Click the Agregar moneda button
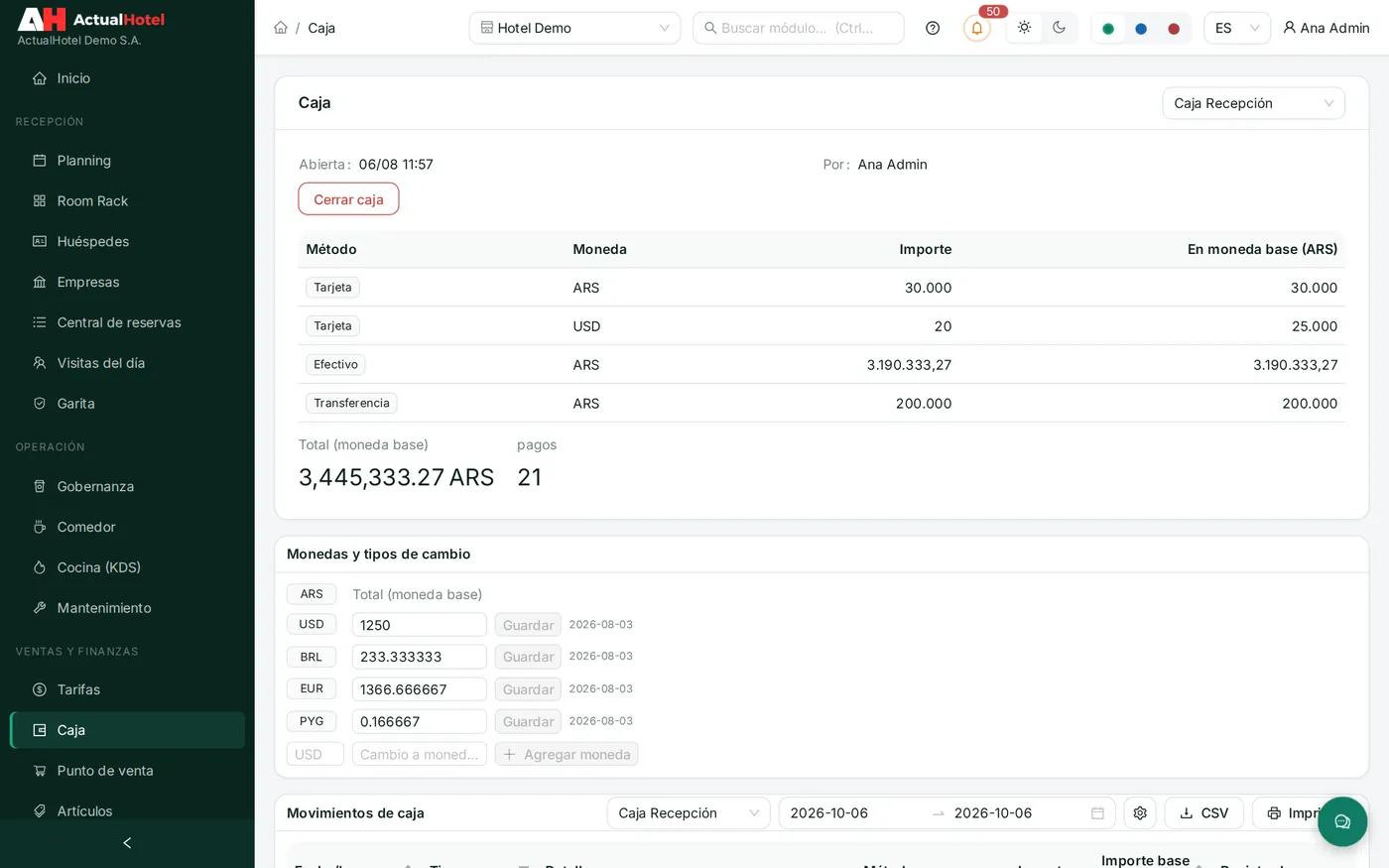The width and height of the screenshot is (1389, 868). 567,754
